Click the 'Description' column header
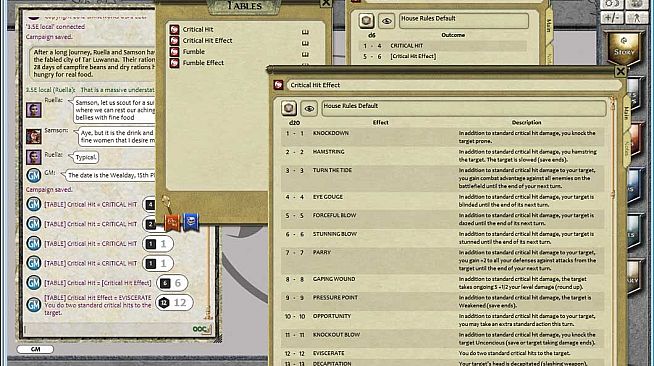This screenshot has height=366, width=654. click(526, 123)
